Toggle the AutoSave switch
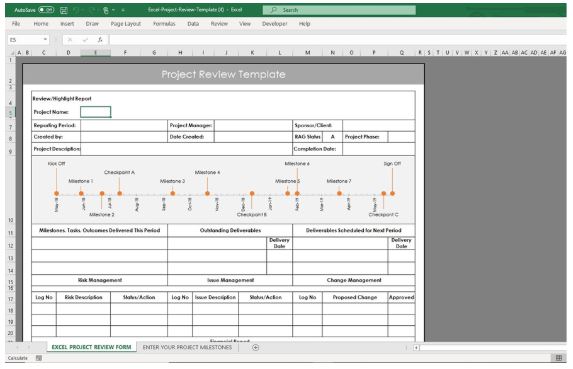This screenshot has width=573, height=369. [46, 10]
